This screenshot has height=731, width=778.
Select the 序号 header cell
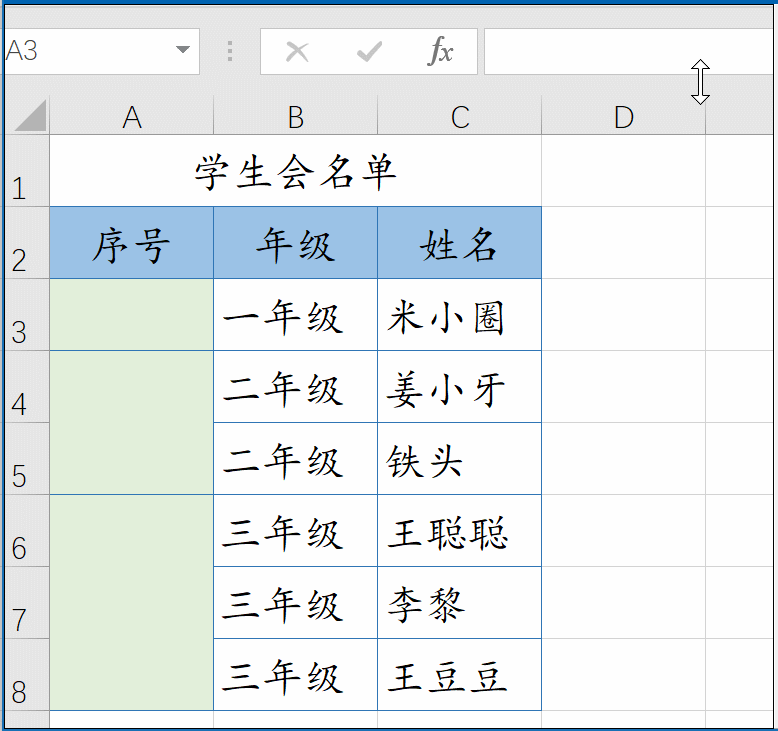[x=131, y=243]
